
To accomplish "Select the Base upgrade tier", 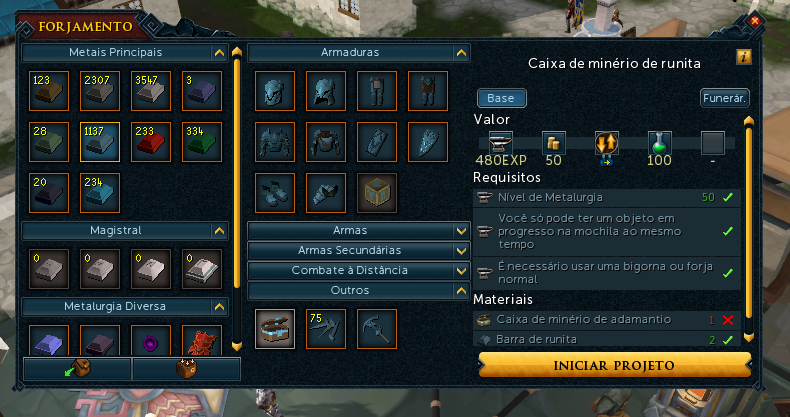I will [502, 98].
